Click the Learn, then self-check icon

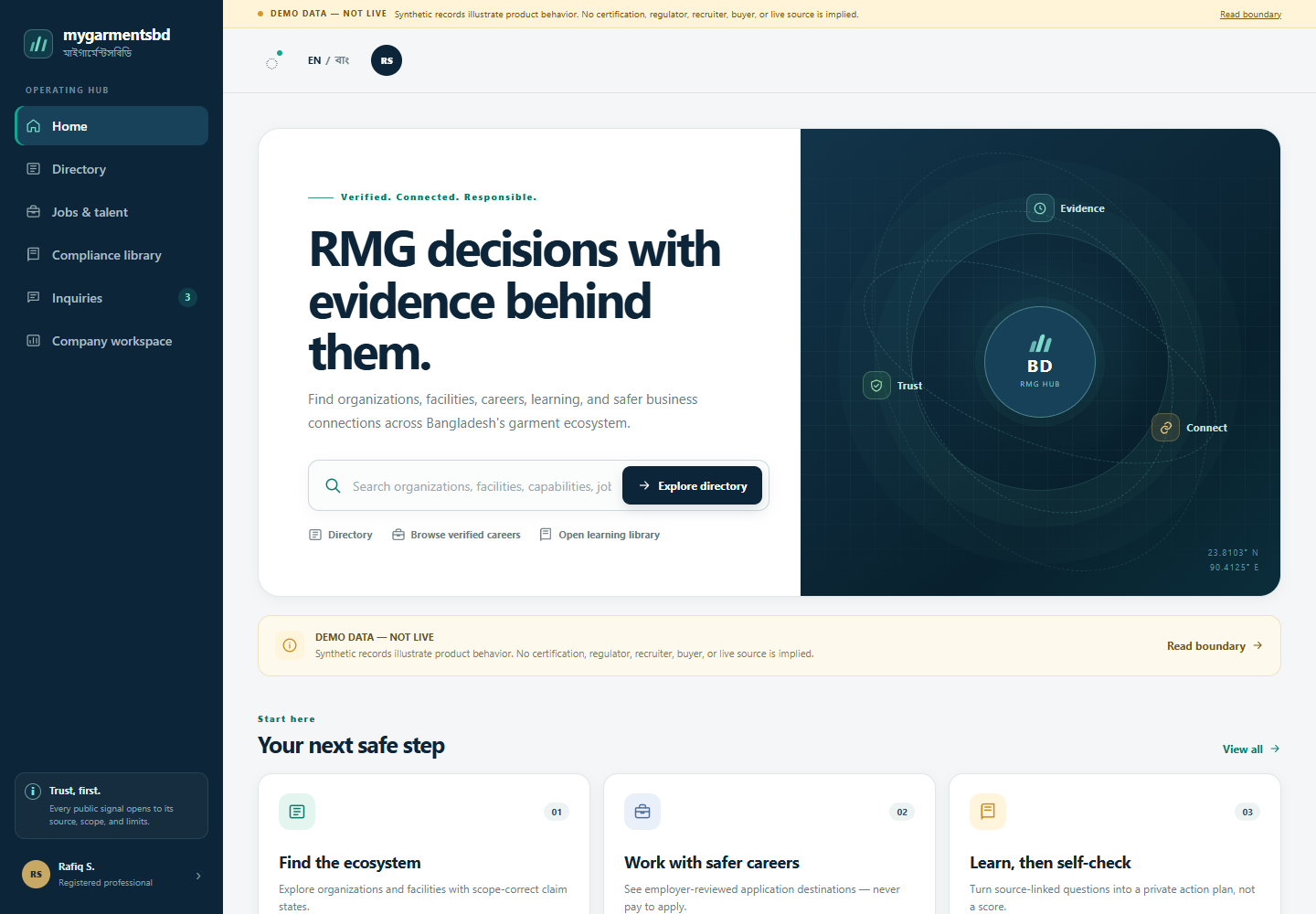click(x=988, y=812)
